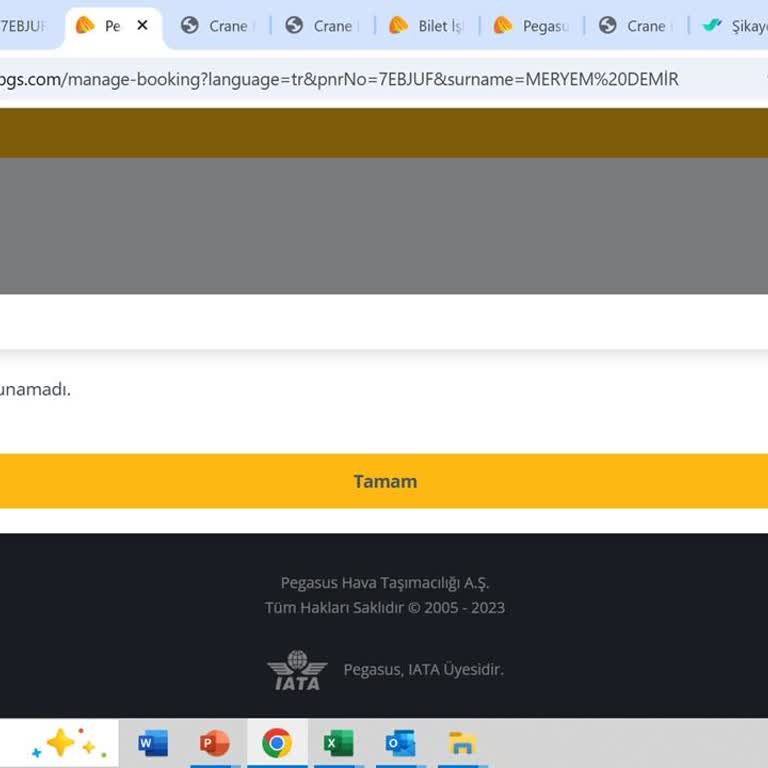Switch to the Bilet İş tab
The width and height of the screenshot is (768, 768).
coord(427,25)
